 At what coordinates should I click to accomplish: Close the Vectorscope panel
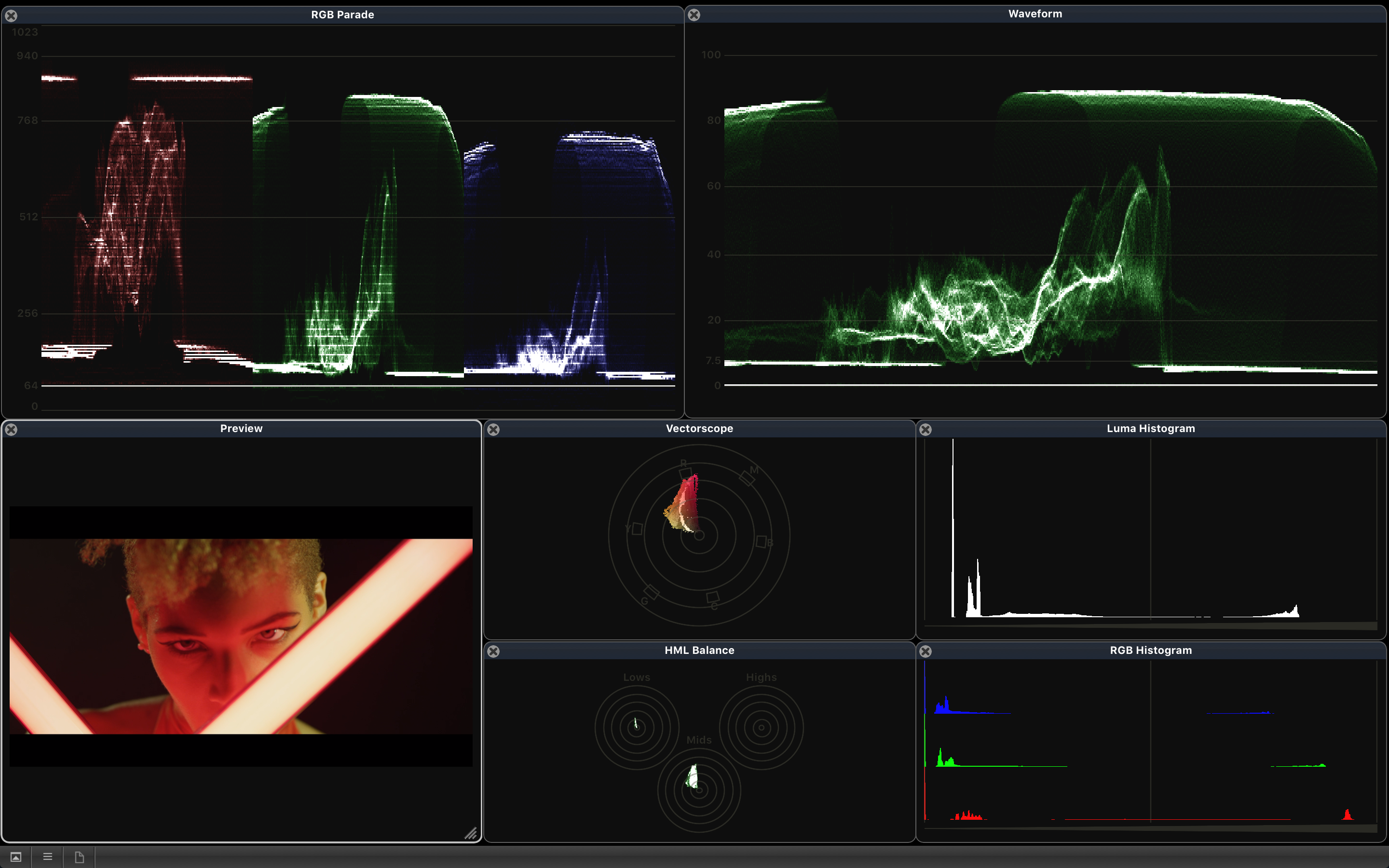point(493,429)
